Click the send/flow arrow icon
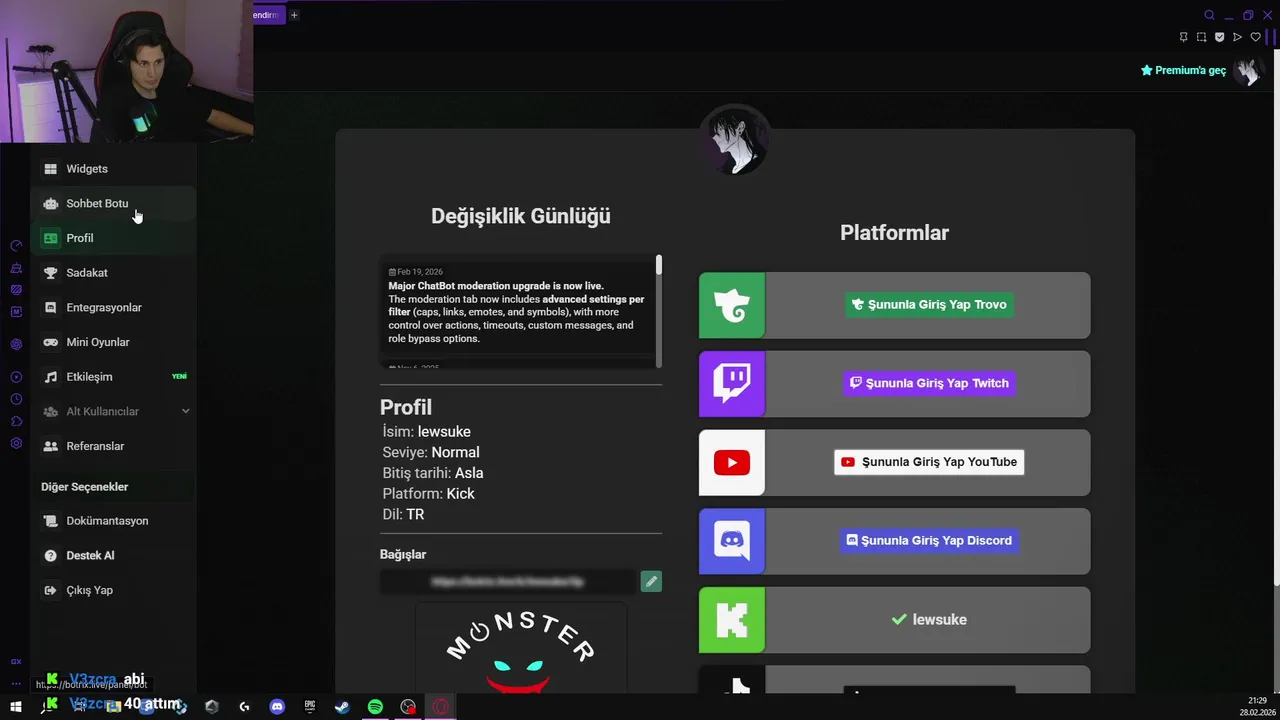This screenshot has width=1280, height=720. pyautogui.click(x=1237, y=37)
